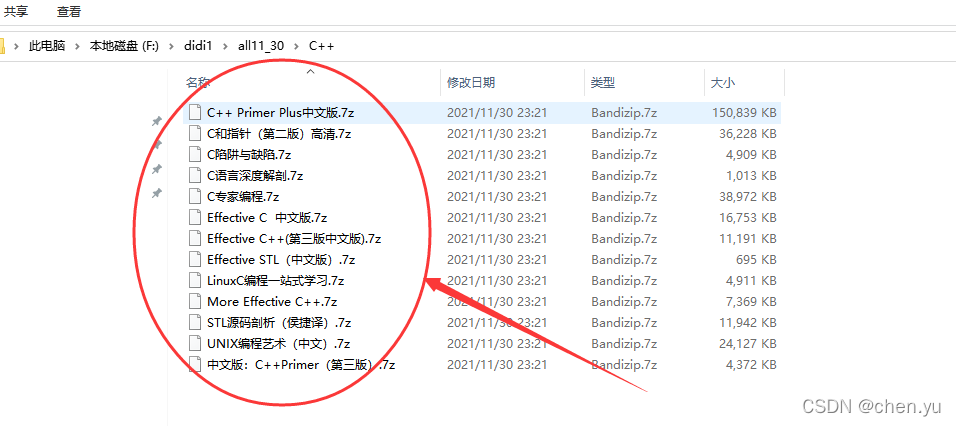The width and height of the screenshot is (956, 426).
Task: Go to didi1 folder in address path
Action: pos(198,46)
